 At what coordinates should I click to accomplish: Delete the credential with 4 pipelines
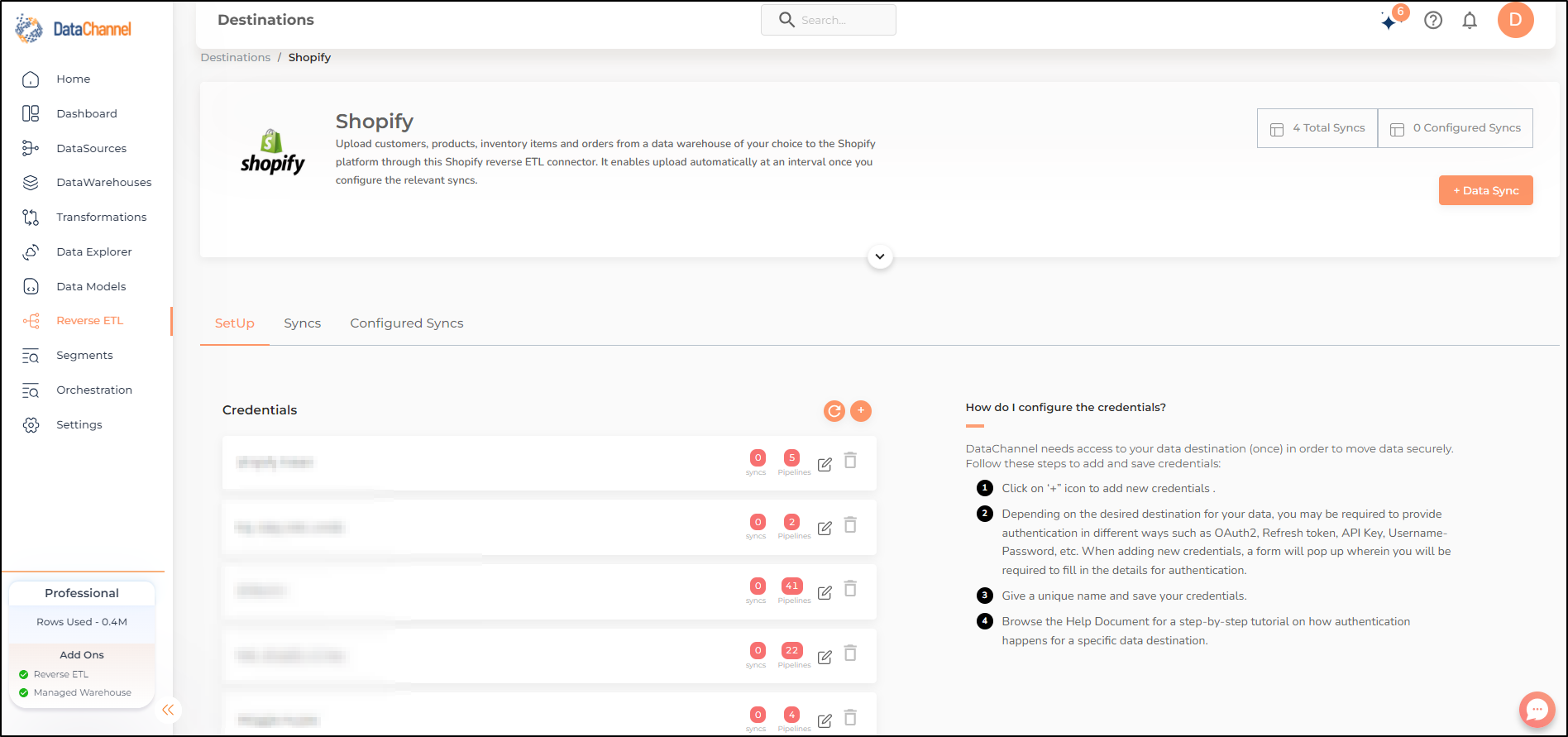coord(850,718)
